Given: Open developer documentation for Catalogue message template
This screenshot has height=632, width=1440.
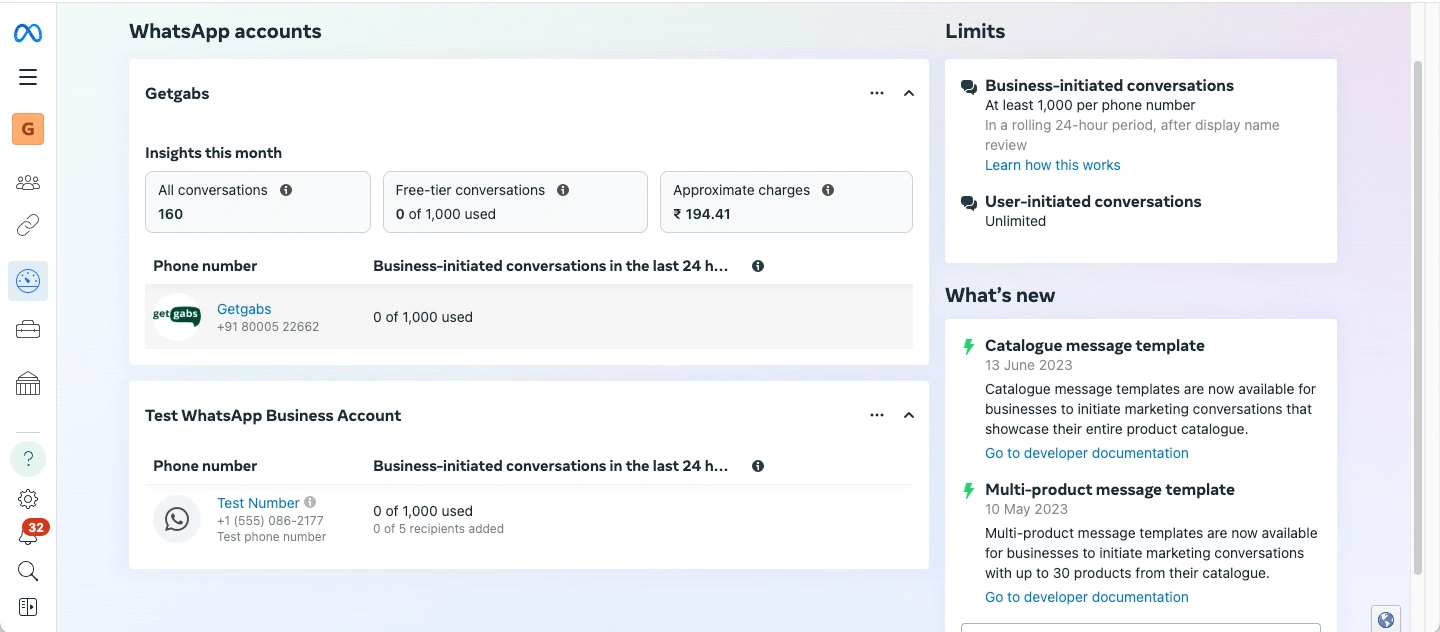Looking at the screenshot, I should pyautogui.click(x=1086, y=452).
